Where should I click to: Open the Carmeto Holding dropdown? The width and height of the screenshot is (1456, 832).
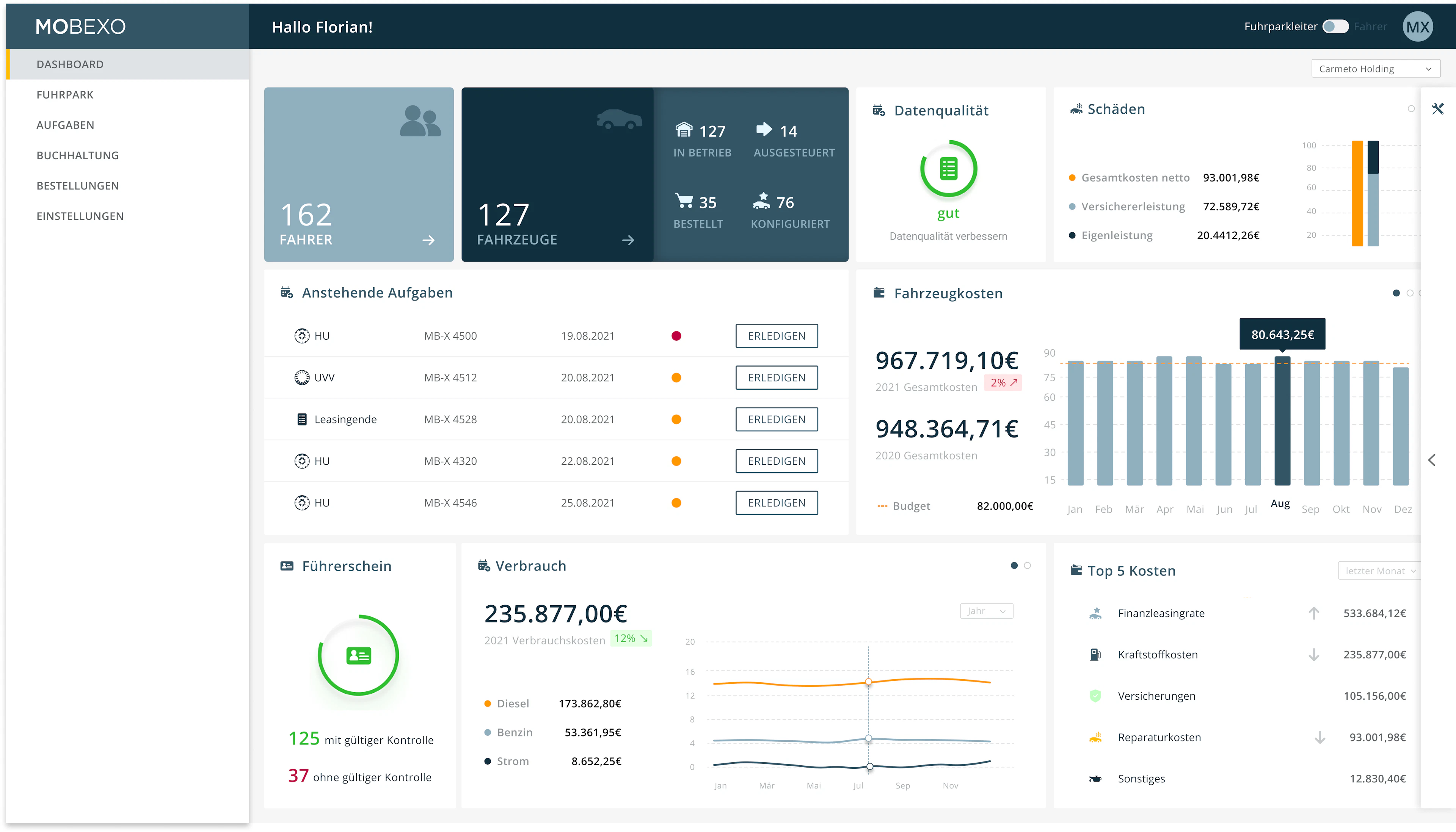pyautogui.click(x=1375, y=68)
